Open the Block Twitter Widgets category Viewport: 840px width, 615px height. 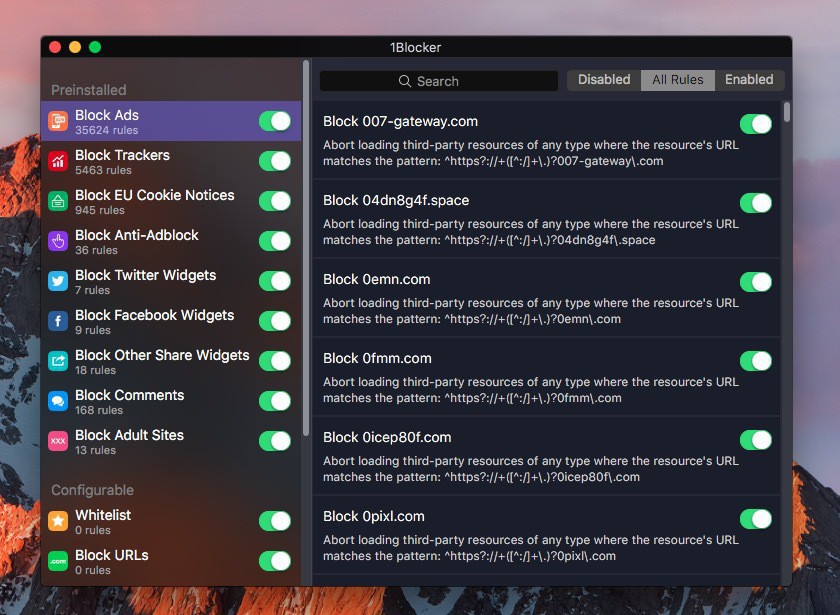171,281
